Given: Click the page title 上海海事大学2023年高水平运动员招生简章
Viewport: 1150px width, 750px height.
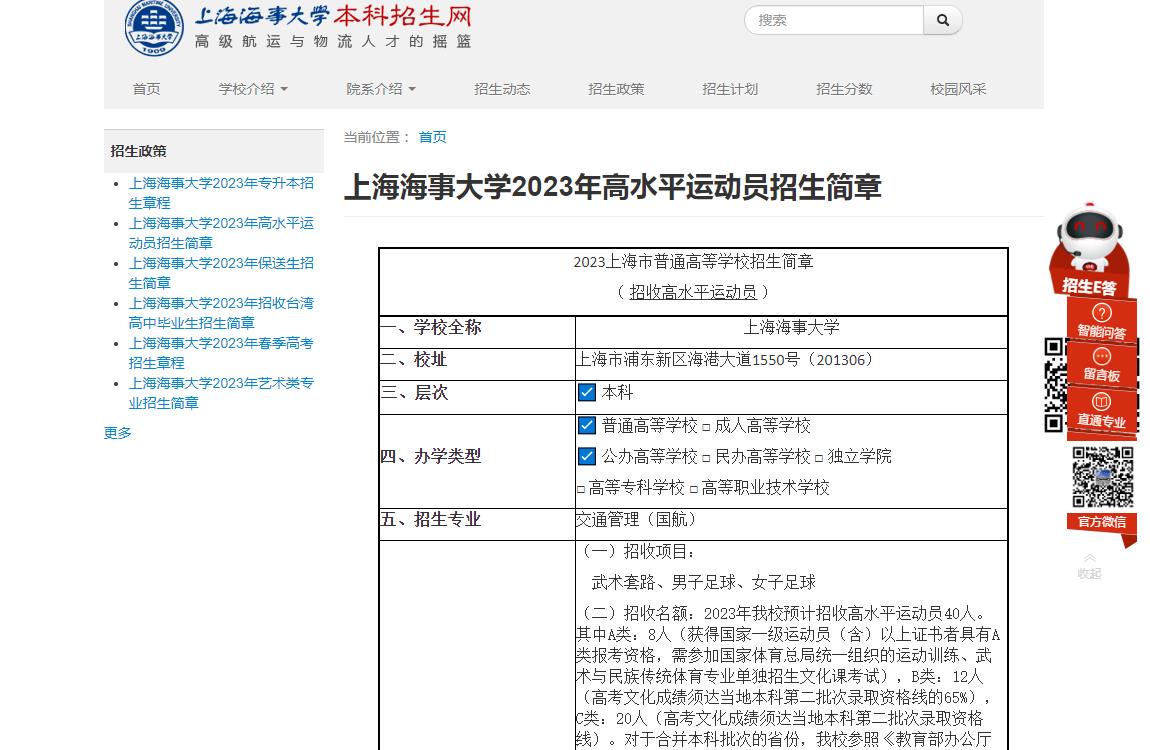Looking at the screenshot, I should [x=612, y=187].
